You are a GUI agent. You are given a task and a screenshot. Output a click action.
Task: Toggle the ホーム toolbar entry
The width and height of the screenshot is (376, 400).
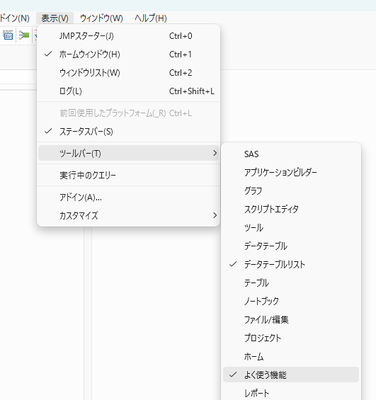tap(291, 356)
